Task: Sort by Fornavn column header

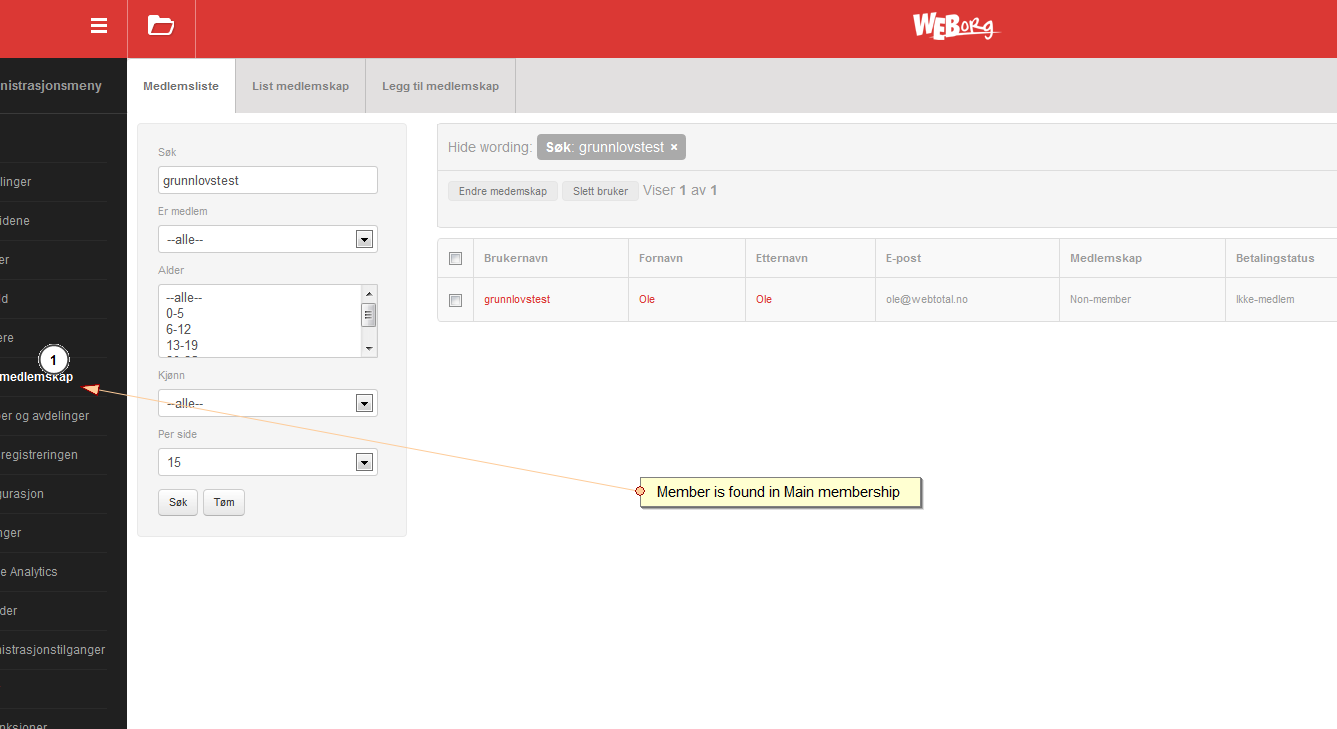Action: click(x=661, y=258)
